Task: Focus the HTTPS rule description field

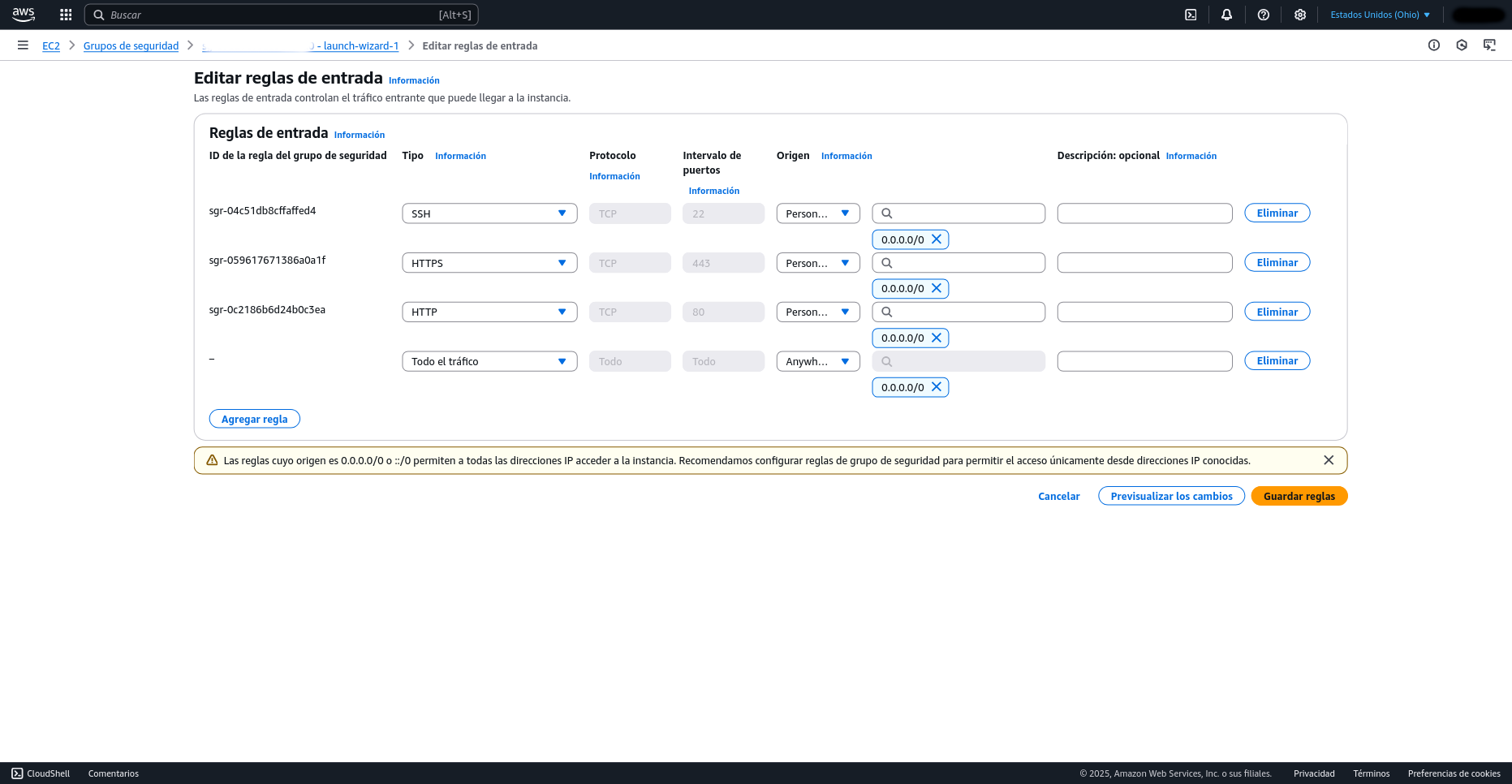Action: pos(1145,263)
